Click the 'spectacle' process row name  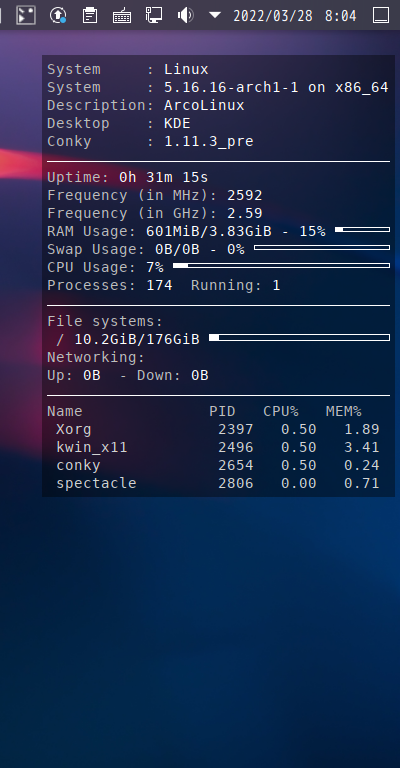click(96, 483)
